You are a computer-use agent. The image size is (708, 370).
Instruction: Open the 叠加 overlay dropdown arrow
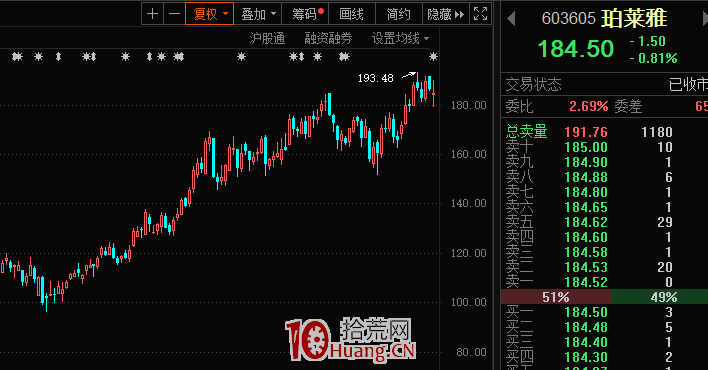(x=273, y=14)
